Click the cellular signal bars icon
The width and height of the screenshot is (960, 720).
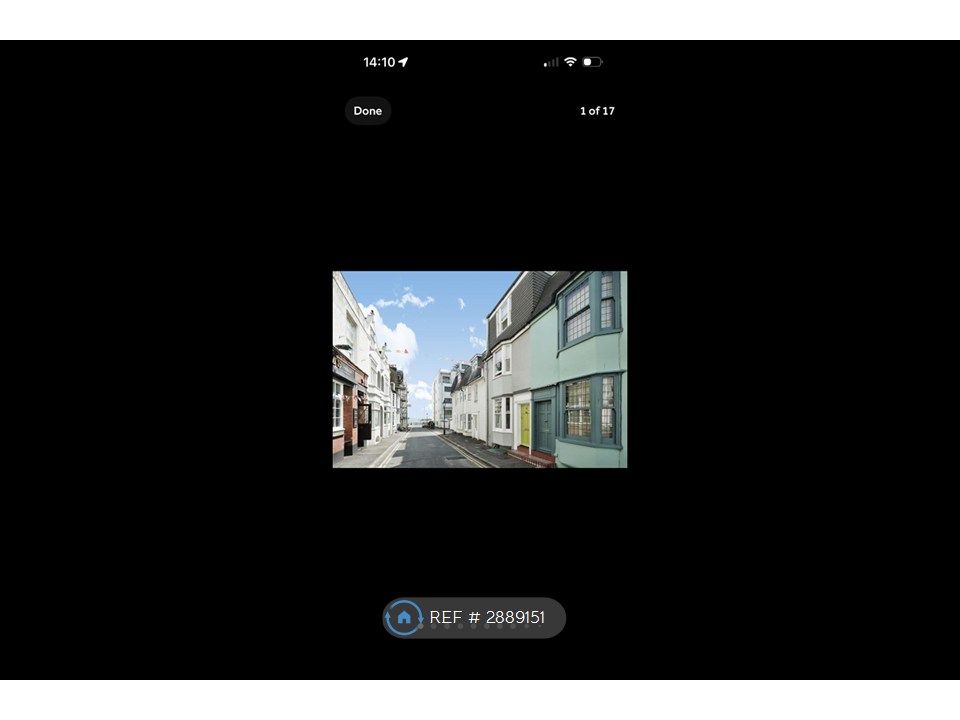tap(551, 62)
